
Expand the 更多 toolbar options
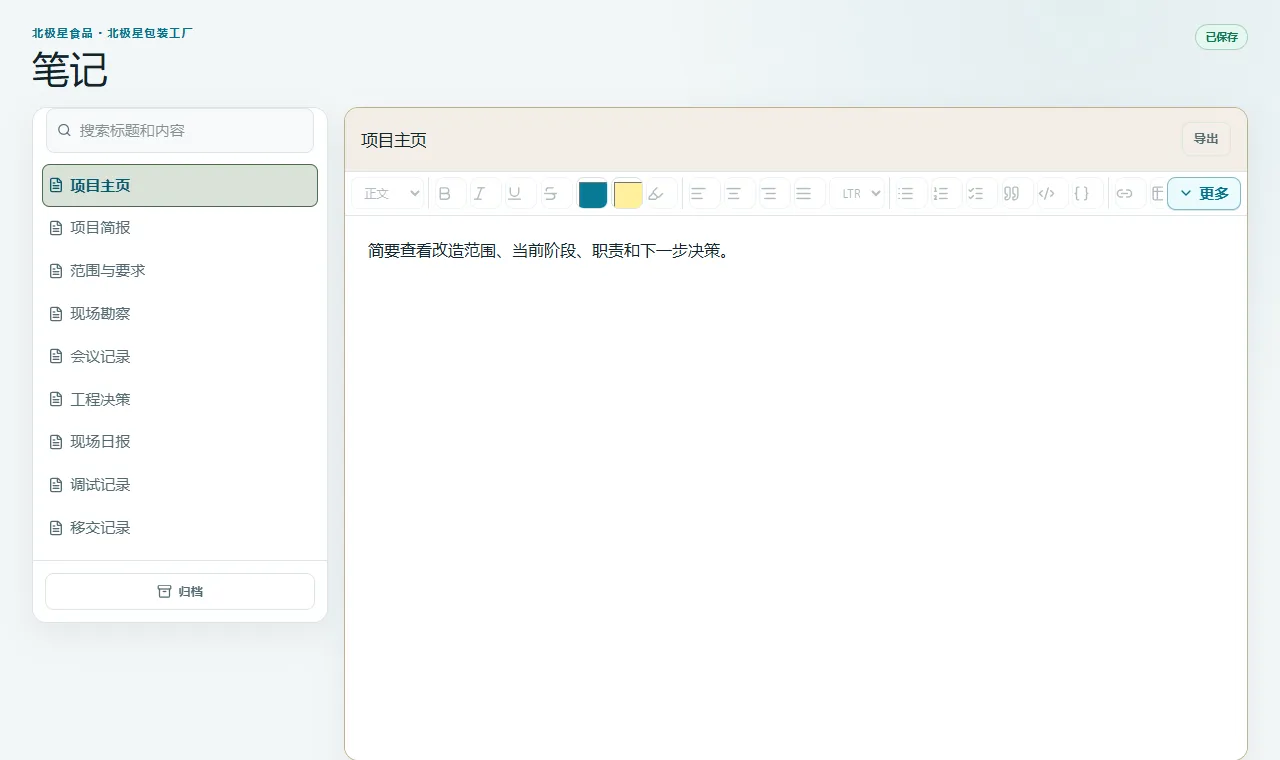[1204, 194]
